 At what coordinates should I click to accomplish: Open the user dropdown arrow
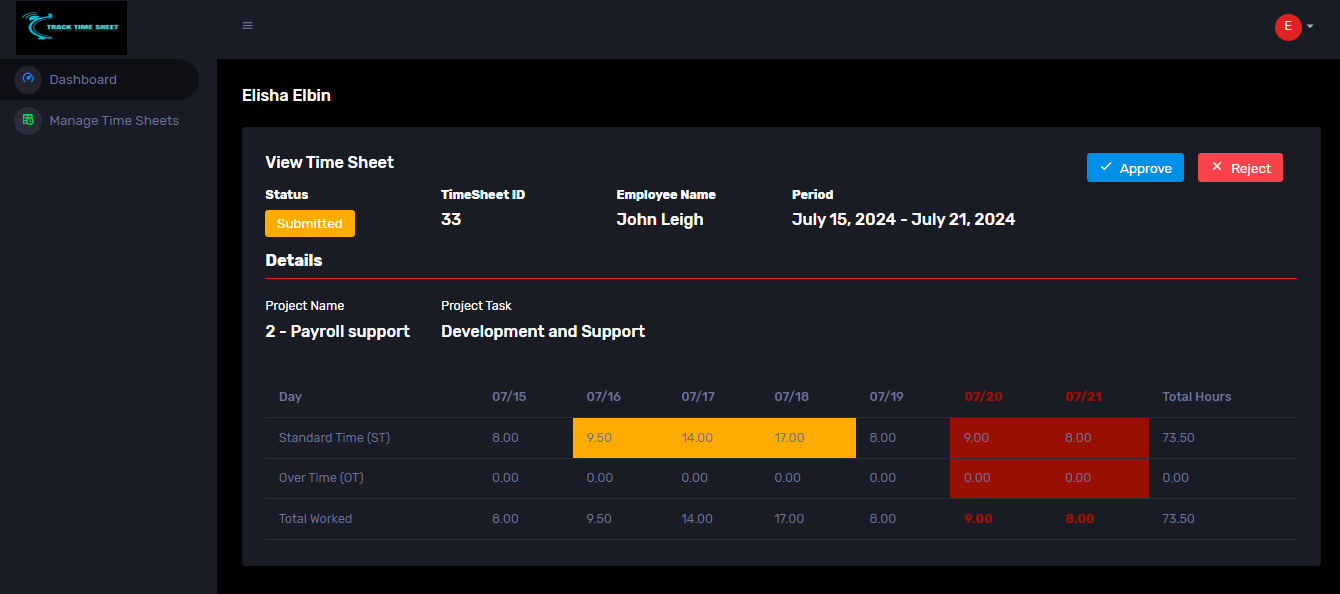tap(1310, 27)
